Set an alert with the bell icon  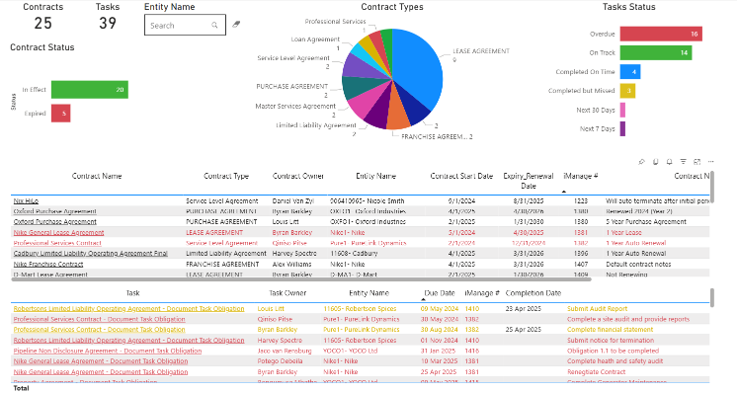669,162
